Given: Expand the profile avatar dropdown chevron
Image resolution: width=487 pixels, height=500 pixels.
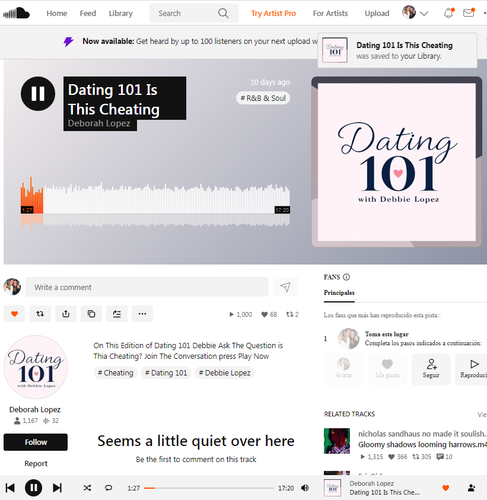Looking at the screenshot, I should 424,14.
